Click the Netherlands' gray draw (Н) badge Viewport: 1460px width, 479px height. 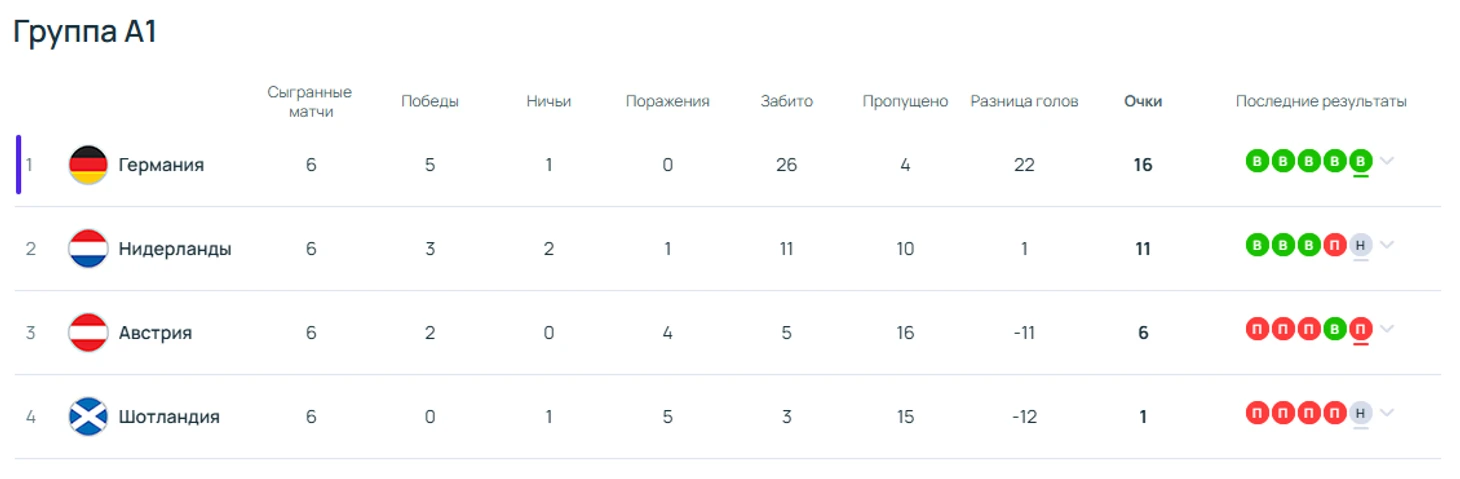[1360, 245]
